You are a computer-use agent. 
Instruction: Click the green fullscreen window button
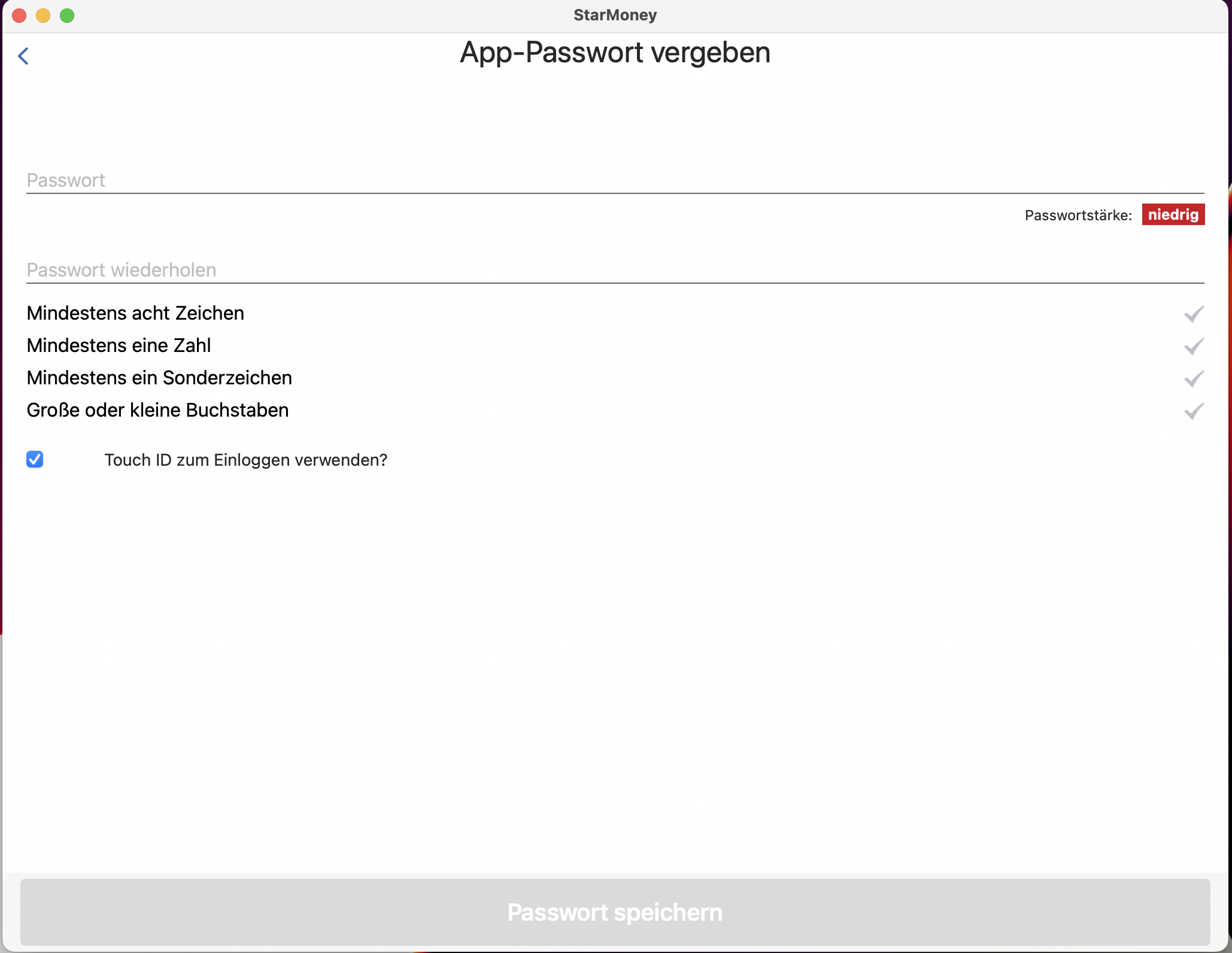coord(67,16)
